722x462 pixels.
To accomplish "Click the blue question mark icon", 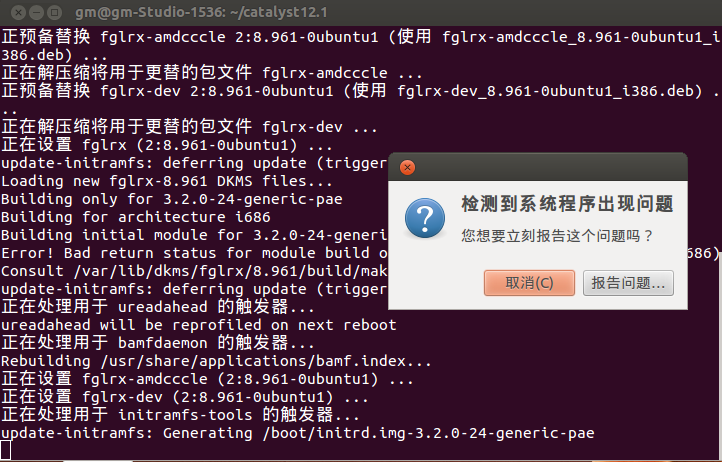I will tap(425, 218).
